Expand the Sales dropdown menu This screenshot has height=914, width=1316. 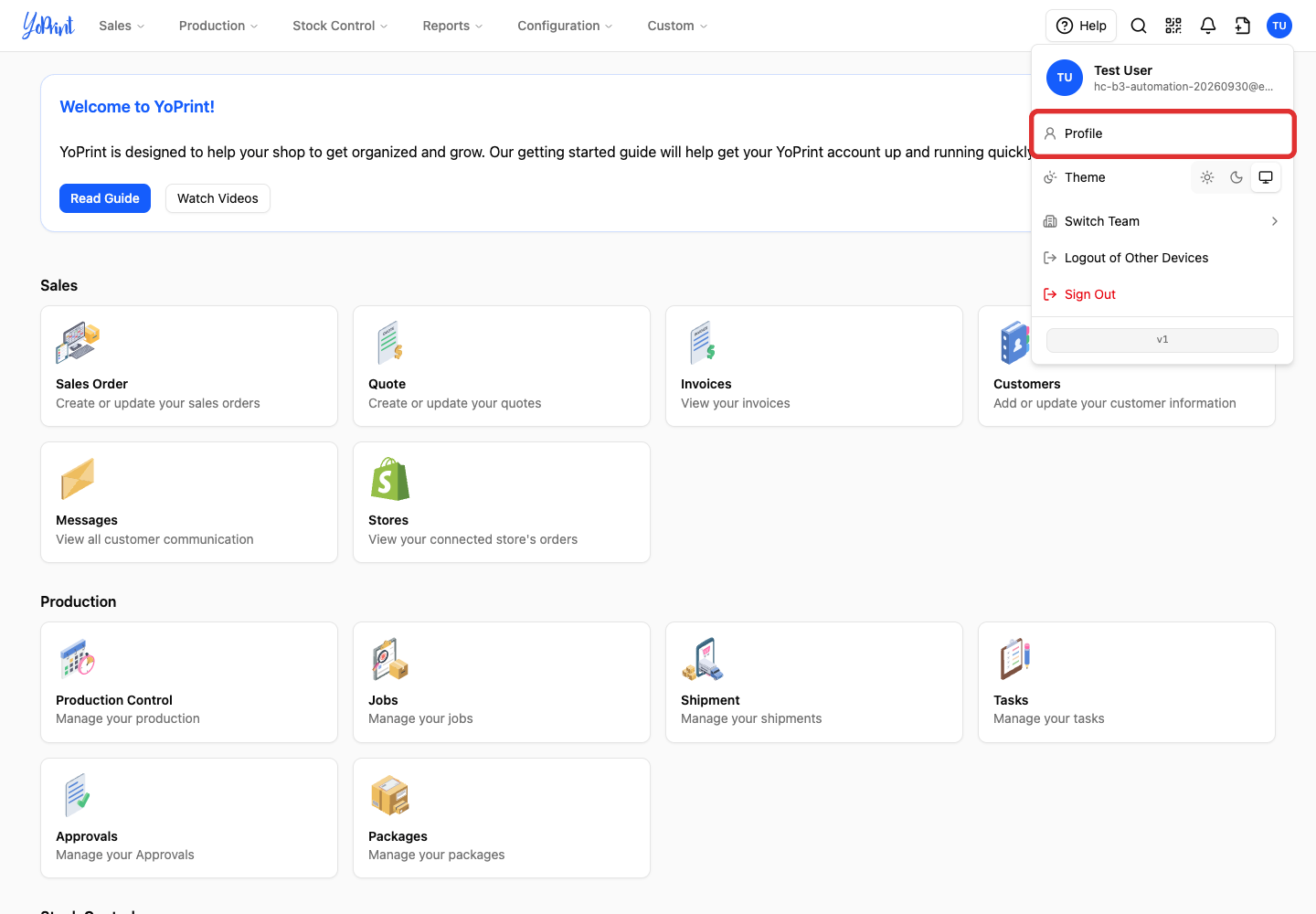(x=122, y=26)
